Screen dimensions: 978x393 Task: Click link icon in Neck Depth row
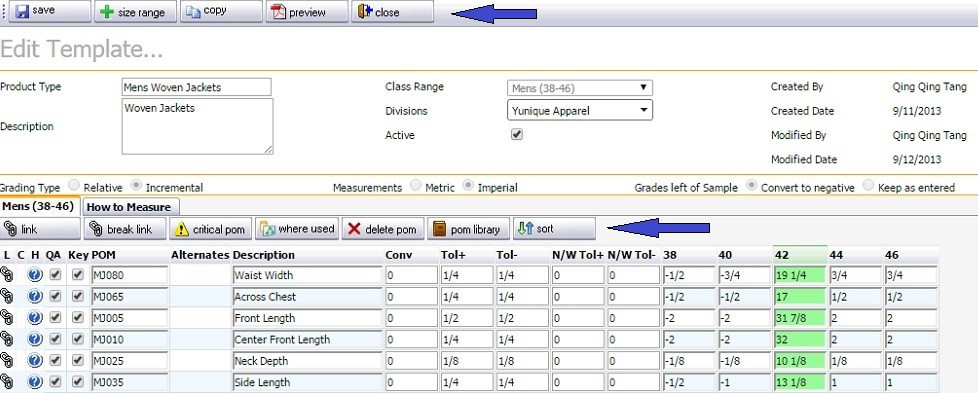point(6,361)
